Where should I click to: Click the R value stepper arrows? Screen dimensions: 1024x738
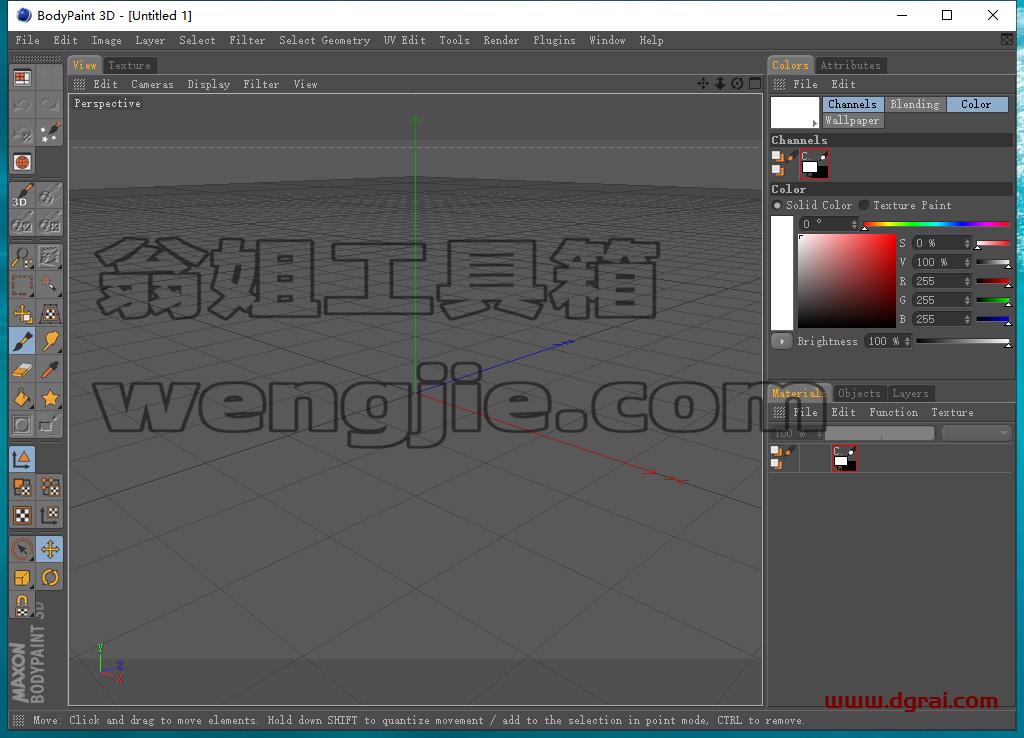(967, 281)
